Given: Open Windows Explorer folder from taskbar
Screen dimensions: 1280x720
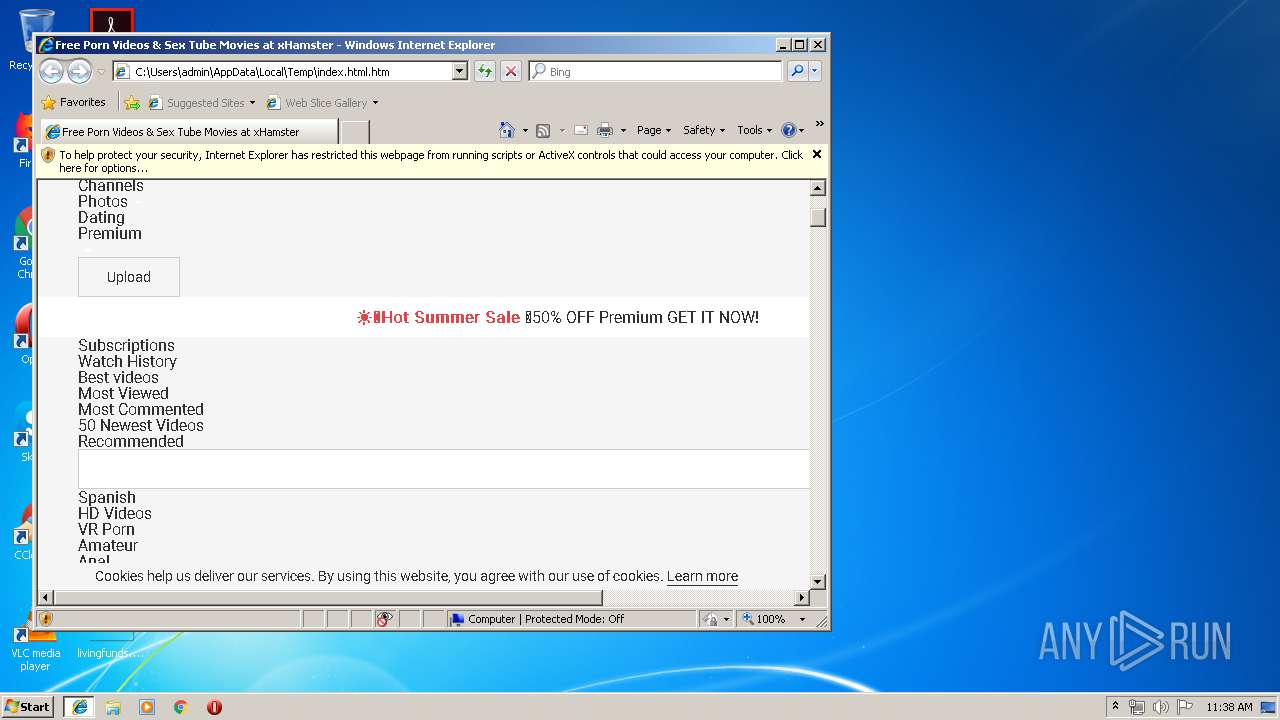Looking at the screenshot, I should click(x=113, y=707).
